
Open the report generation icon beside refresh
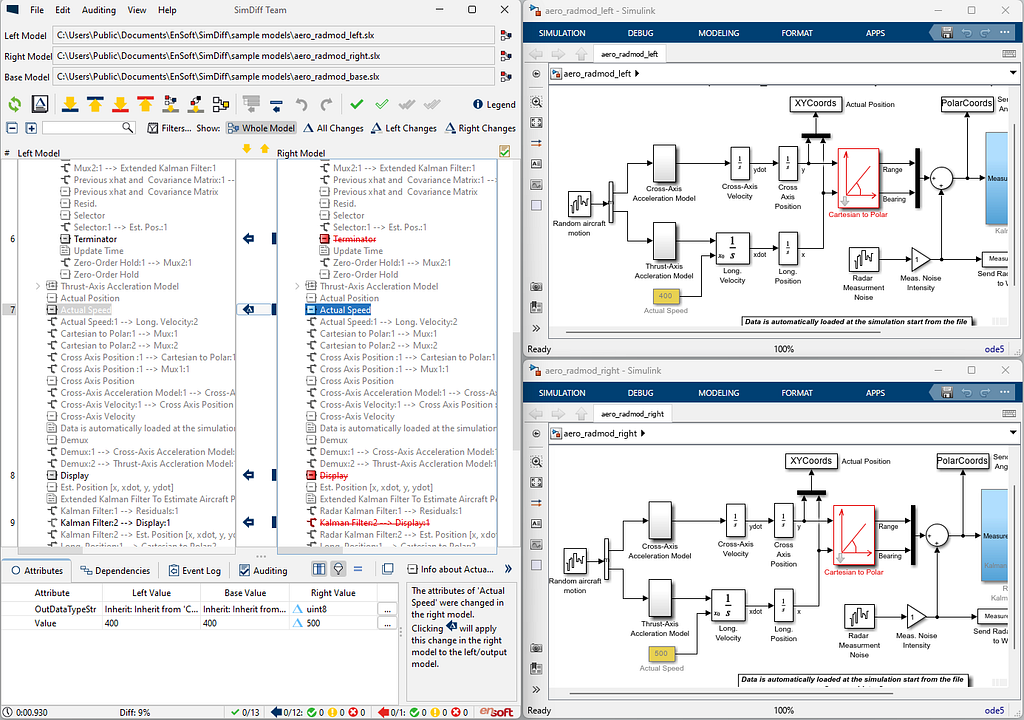point(40,104)
